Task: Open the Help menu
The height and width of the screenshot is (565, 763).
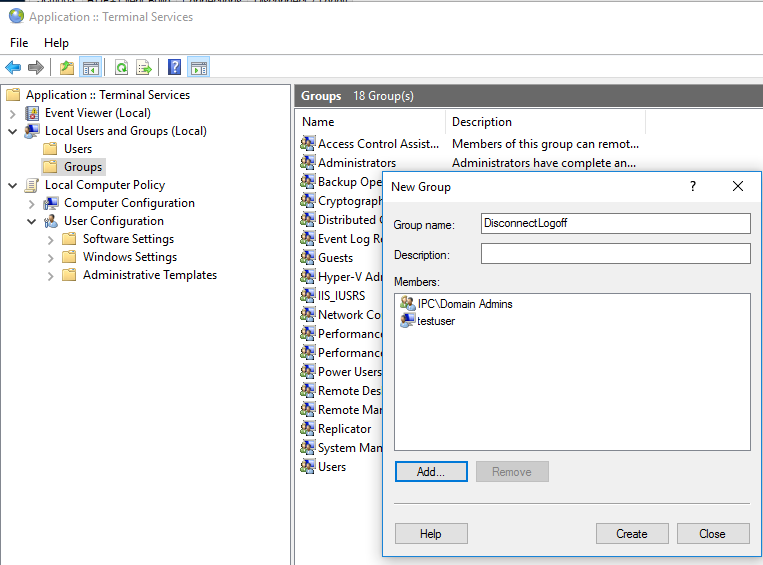Action: click(x=56, y=43)
